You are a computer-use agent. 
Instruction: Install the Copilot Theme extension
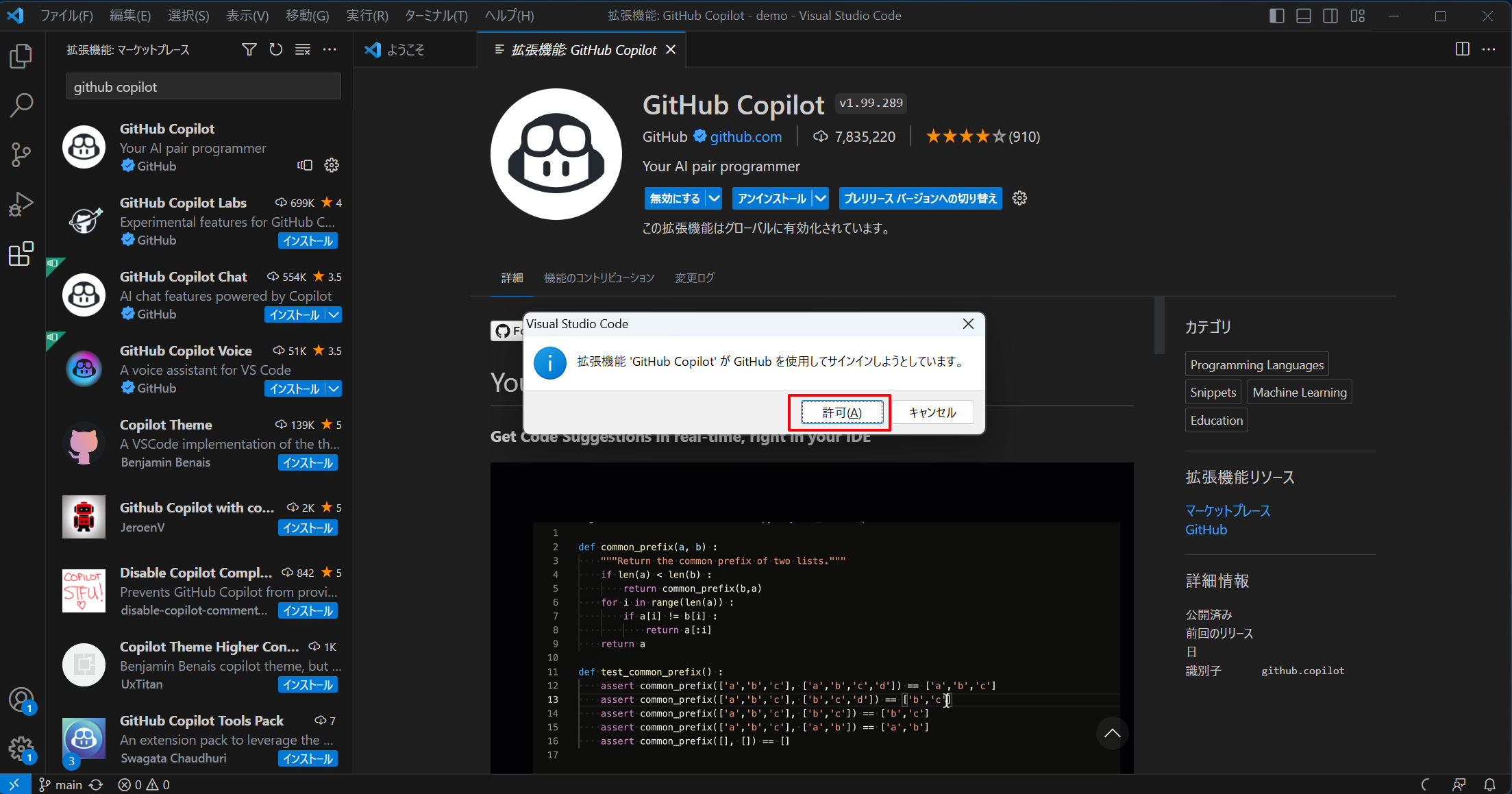(x=308, y=462)
